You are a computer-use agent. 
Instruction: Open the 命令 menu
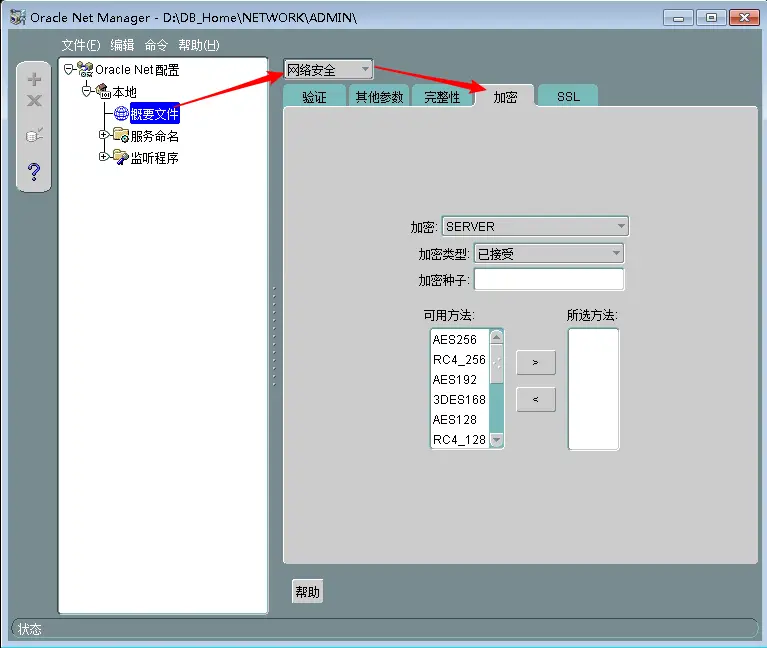(157, 45)
